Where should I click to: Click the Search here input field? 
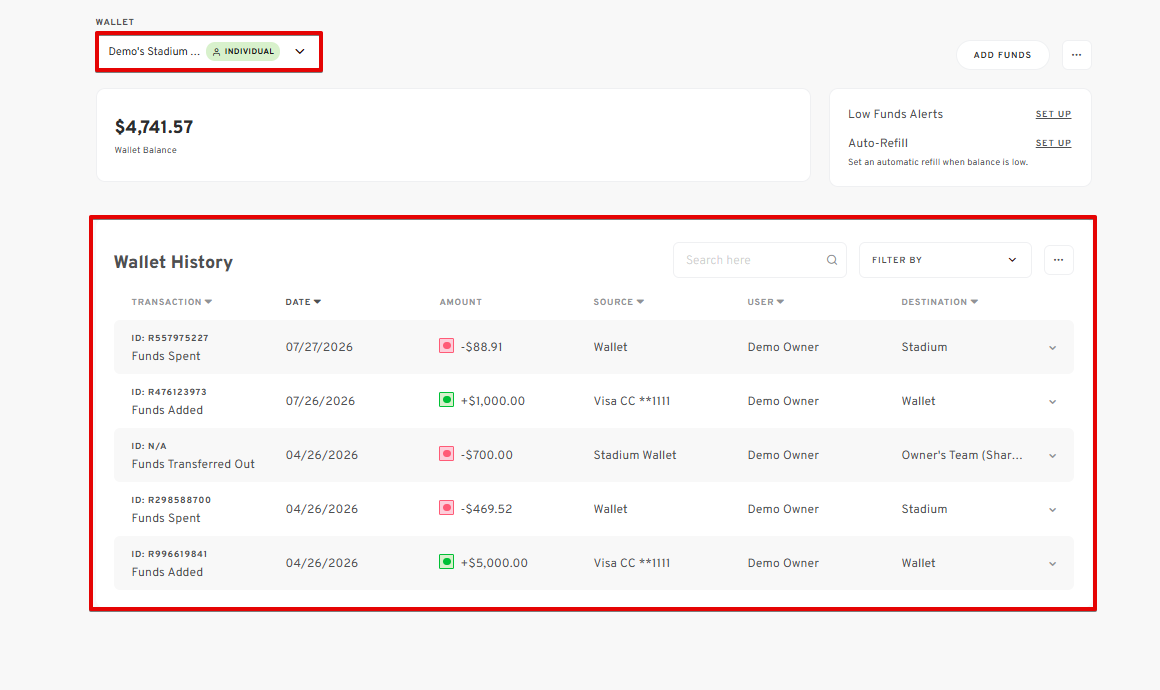(760, 260)
